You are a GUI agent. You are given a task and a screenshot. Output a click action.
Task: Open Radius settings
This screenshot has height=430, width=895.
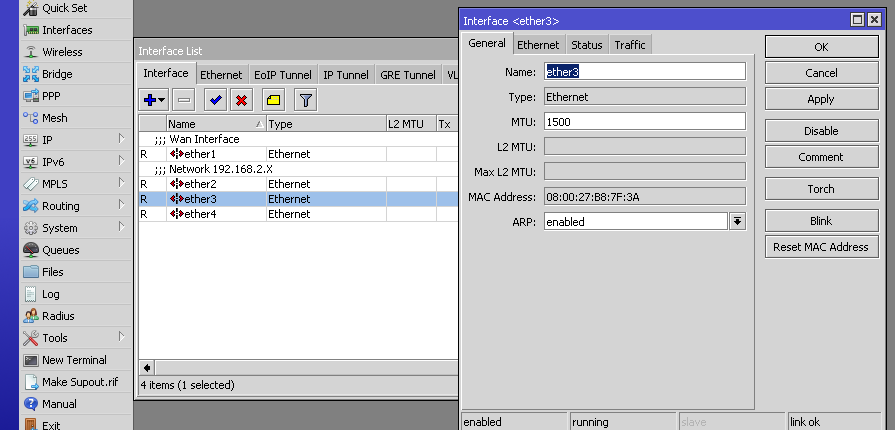(76, 316)
